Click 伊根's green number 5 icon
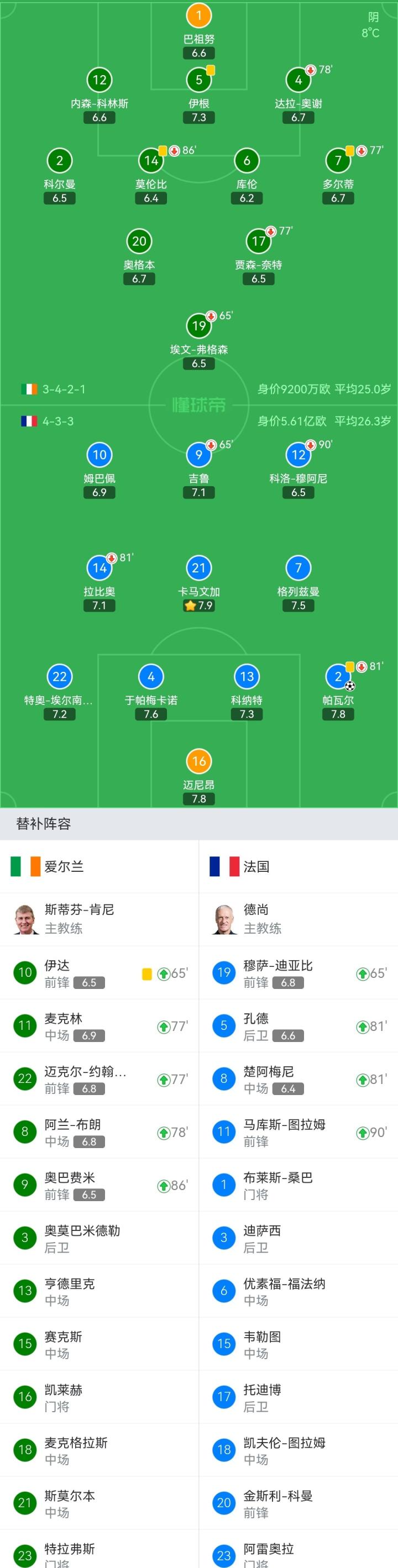The image size is (398, 1568). point(198,80)
